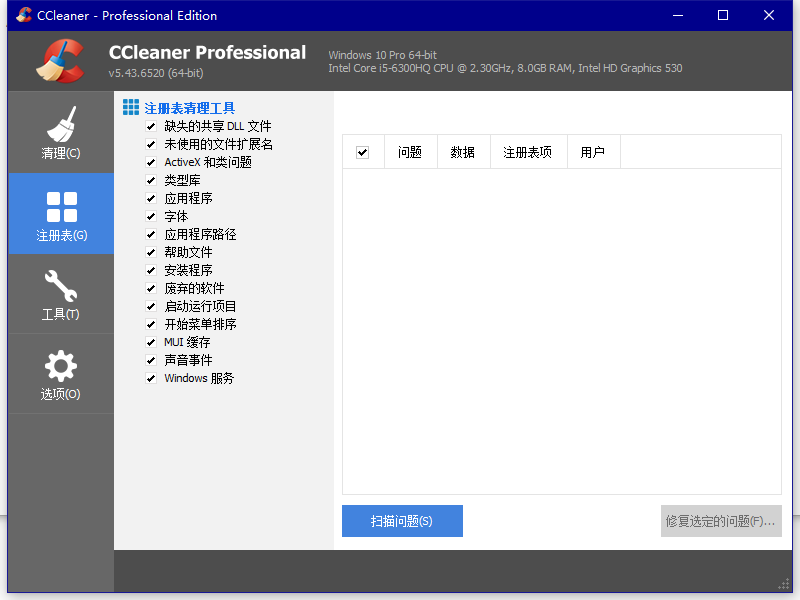The width and height of the screenshot is (800, 600).
Task: Click the 注册表项 column header
Action: point(529,152)
